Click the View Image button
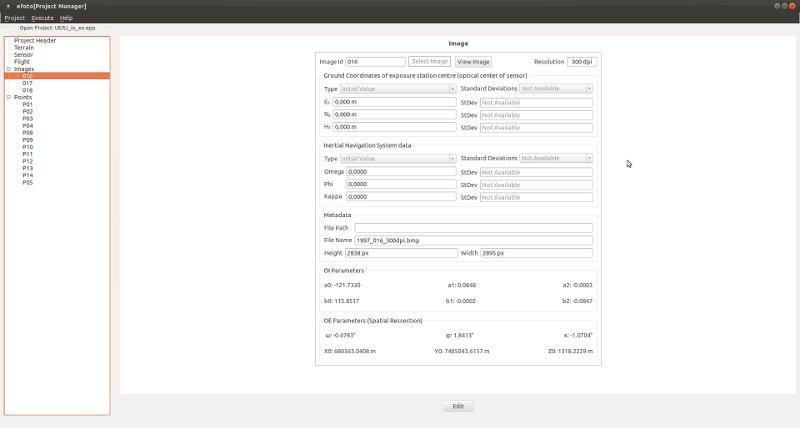This screenshot has height=428, width=800. coord(473,62)
